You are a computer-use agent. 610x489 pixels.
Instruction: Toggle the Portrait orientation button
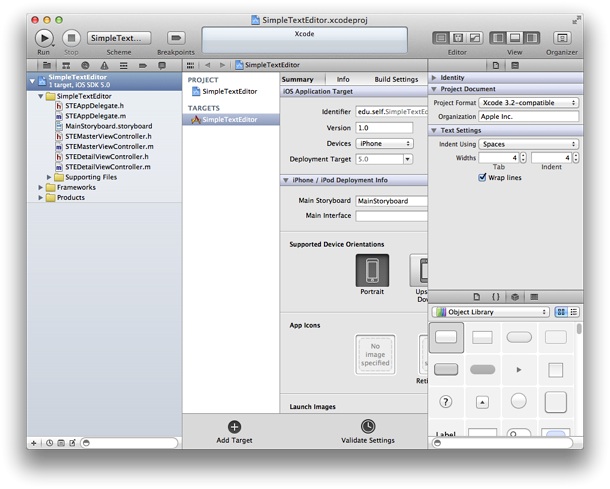pyautogui.click(x=372, y=271)
